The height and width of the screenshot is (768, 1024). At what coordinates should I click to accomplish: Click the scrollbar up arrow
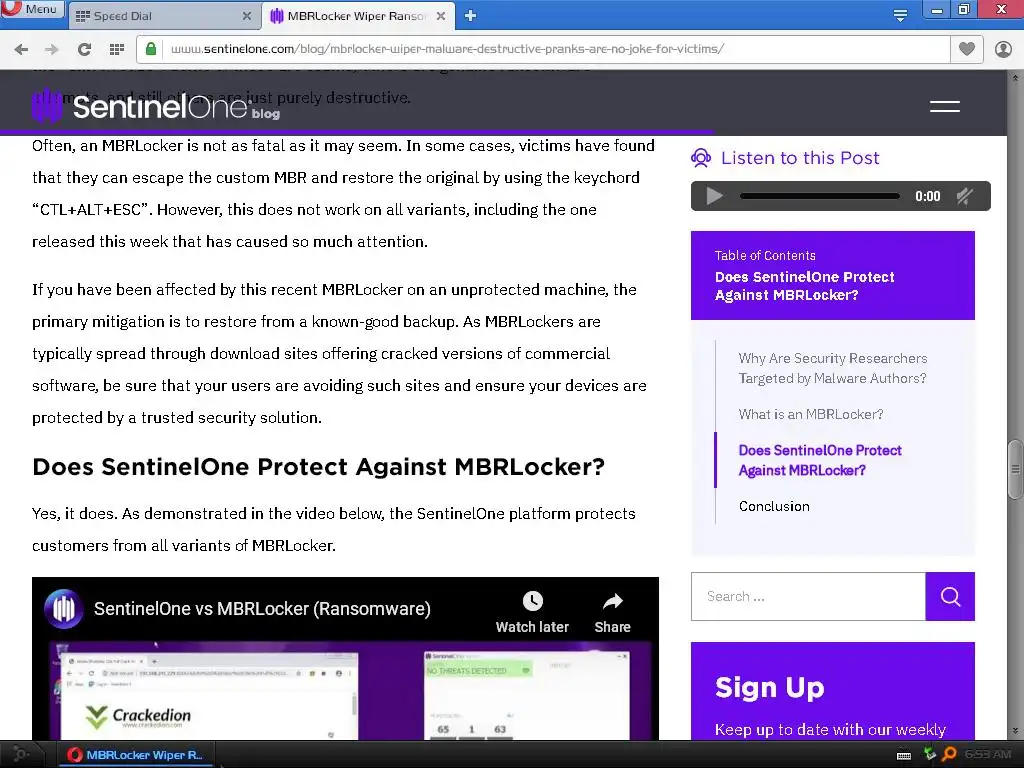point(1015,78)
